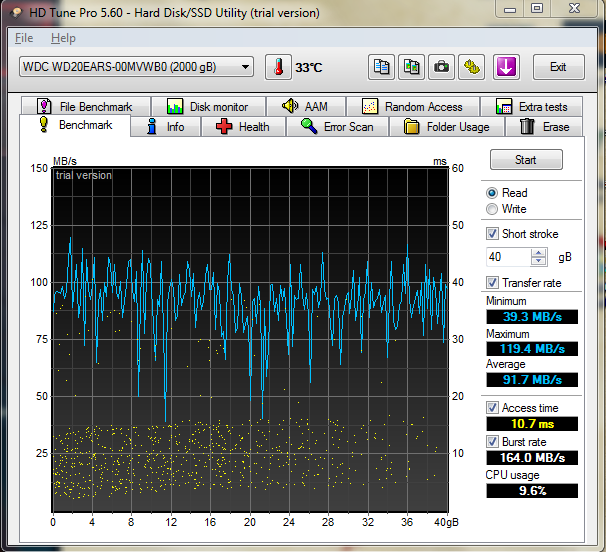Open the AAM tab
The width and height of the screenshot is (606, 552).
(x=306, y=106)
